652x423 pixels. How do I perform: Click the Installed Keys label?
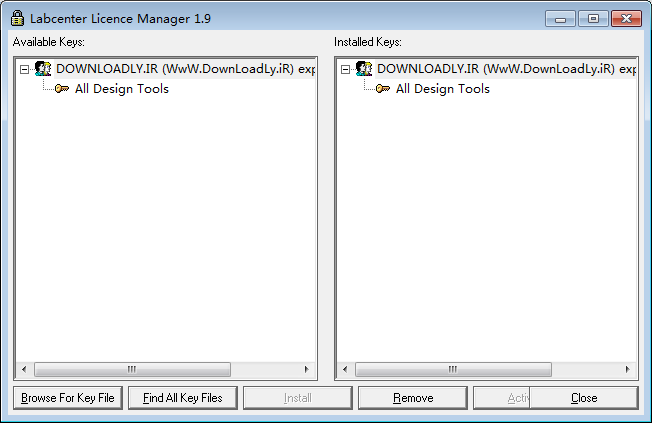pyautogui.click(x=368, y=42)
